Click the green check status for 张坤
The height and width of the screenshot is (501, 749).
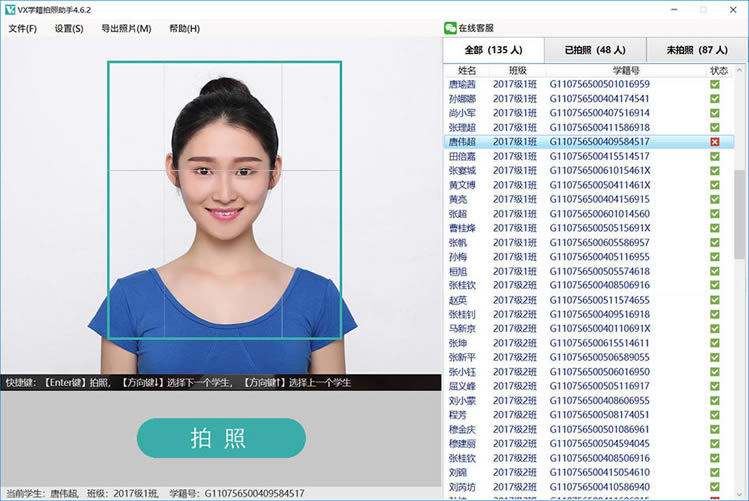pos(714,343)
